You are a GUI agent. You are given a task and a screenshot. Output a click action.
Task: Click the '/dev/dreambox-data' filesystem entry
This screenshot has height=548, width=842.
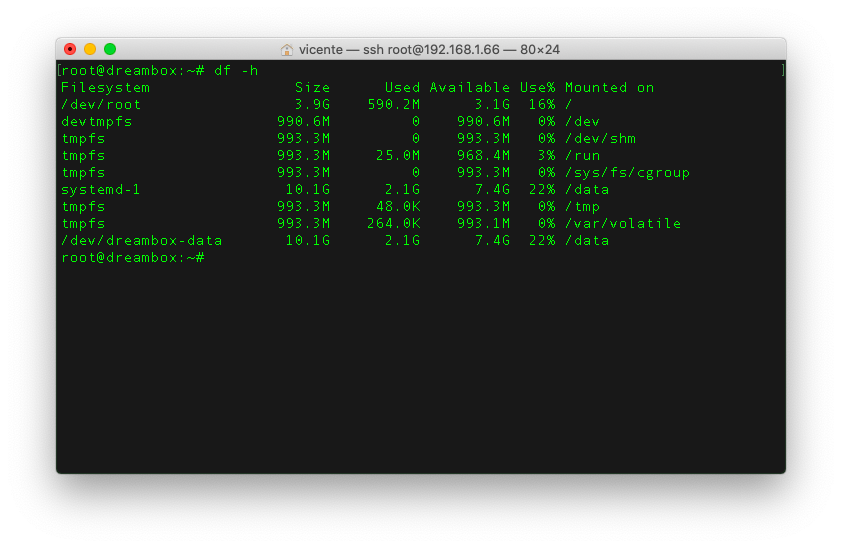pos(141,240)
